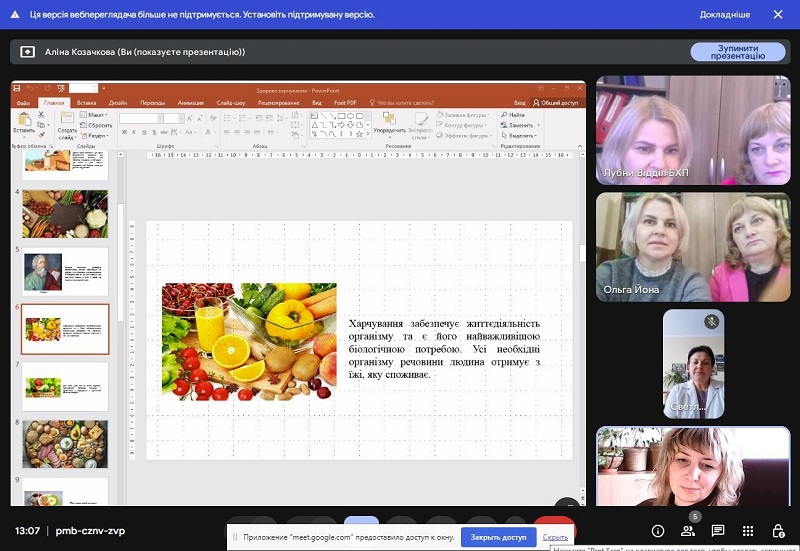Open the participants people panel
Viewport: 800px width, 551px height.
click(688, 531)
